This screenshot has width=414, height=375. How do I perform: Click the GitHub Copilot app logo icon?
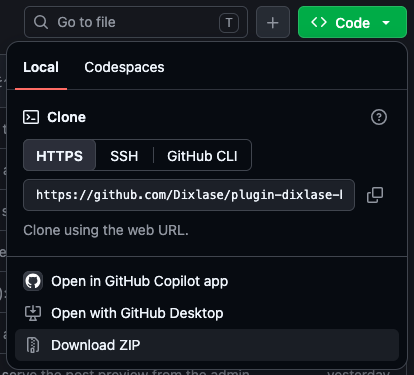coord(33,281)
